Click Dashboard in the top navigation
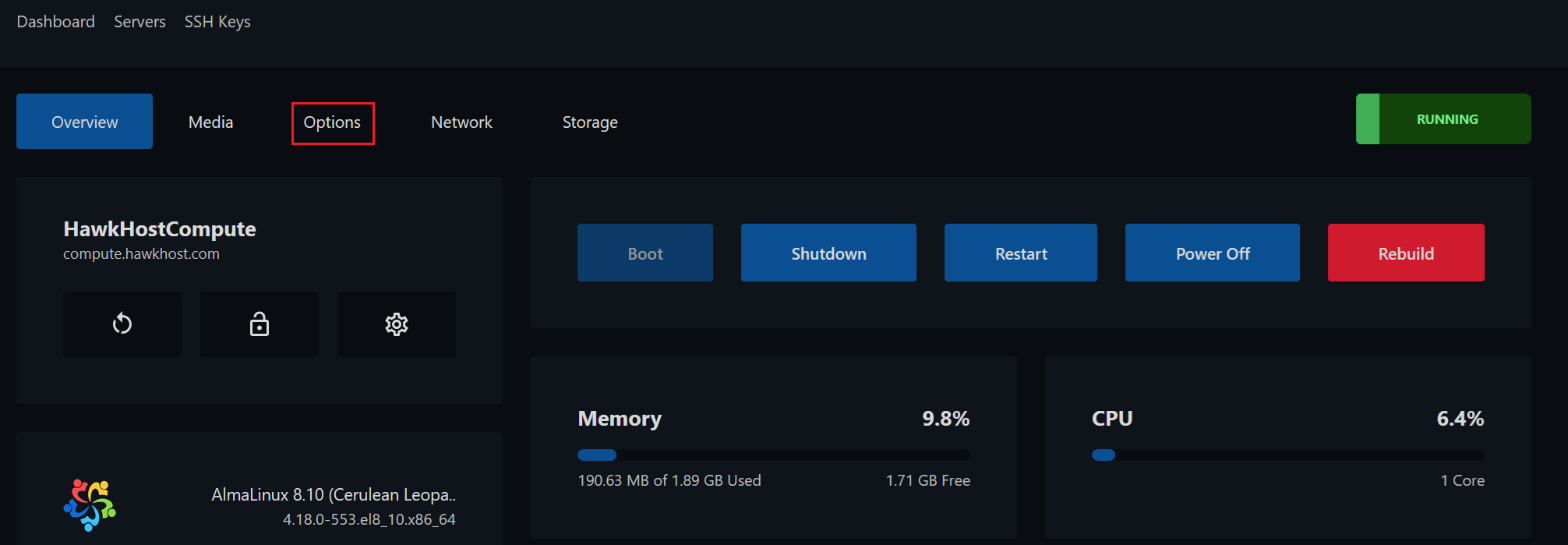The width and height of the screenshot is (1568, 545). click(x=56, y=22)
